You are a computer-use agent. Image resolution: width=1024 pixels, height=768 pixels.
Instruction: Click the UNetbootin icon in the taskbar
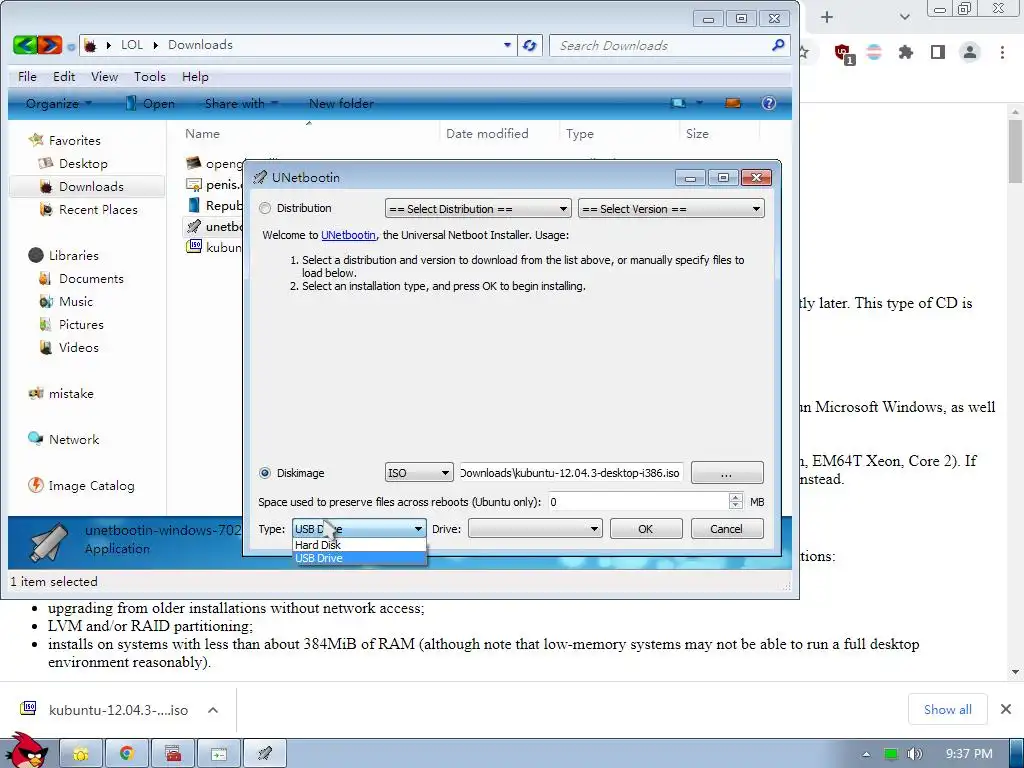point(264,754)
